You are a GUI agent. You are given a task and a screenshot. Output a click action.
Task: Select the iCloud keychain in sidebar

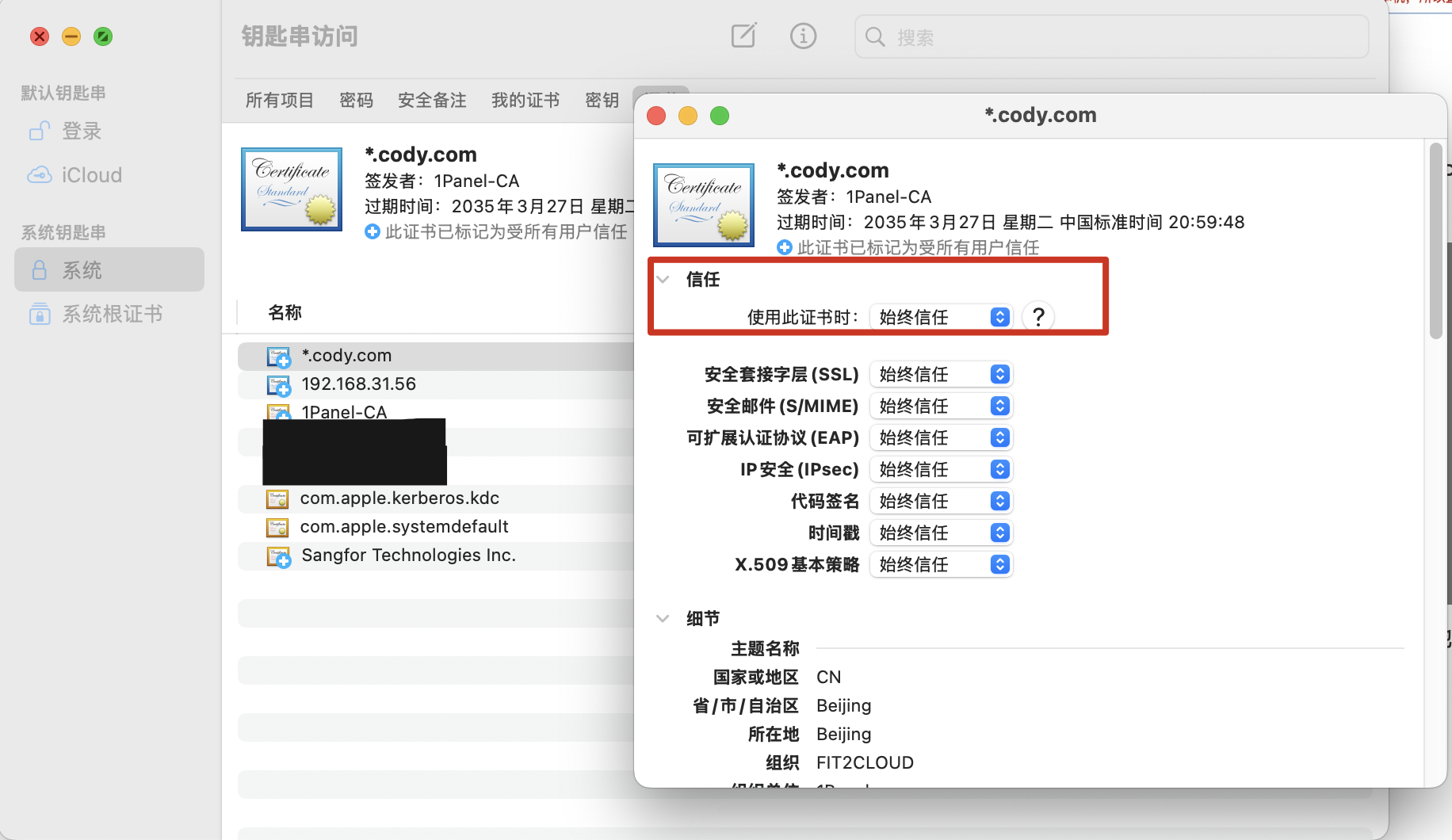click(91, 175)
